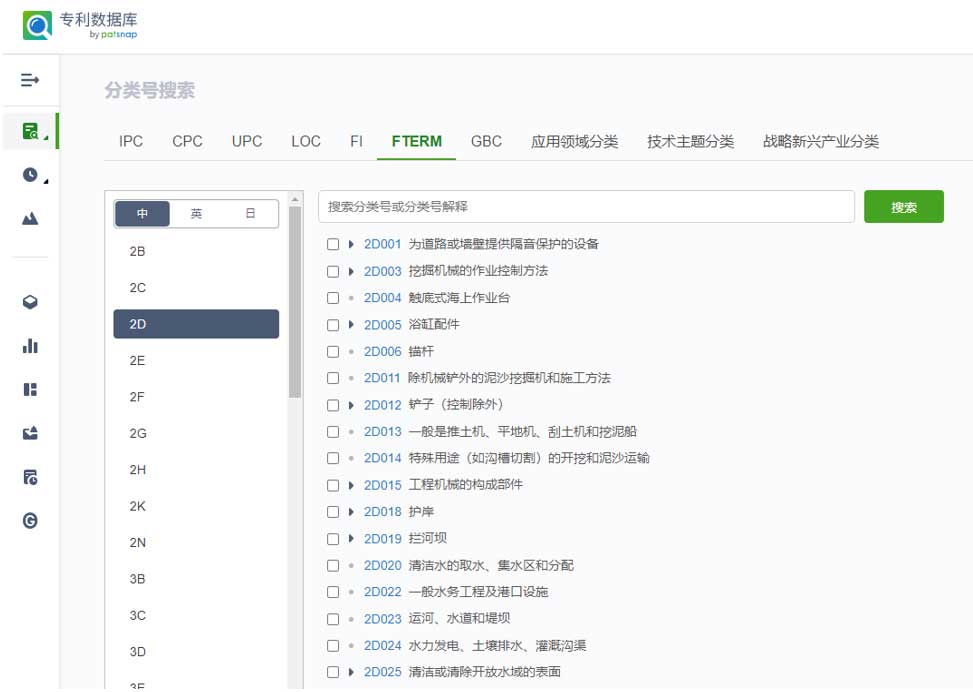The image size is (973, 692).
Task: Click the patent search document icon in sidebar
Action: [x=30, y=131]
